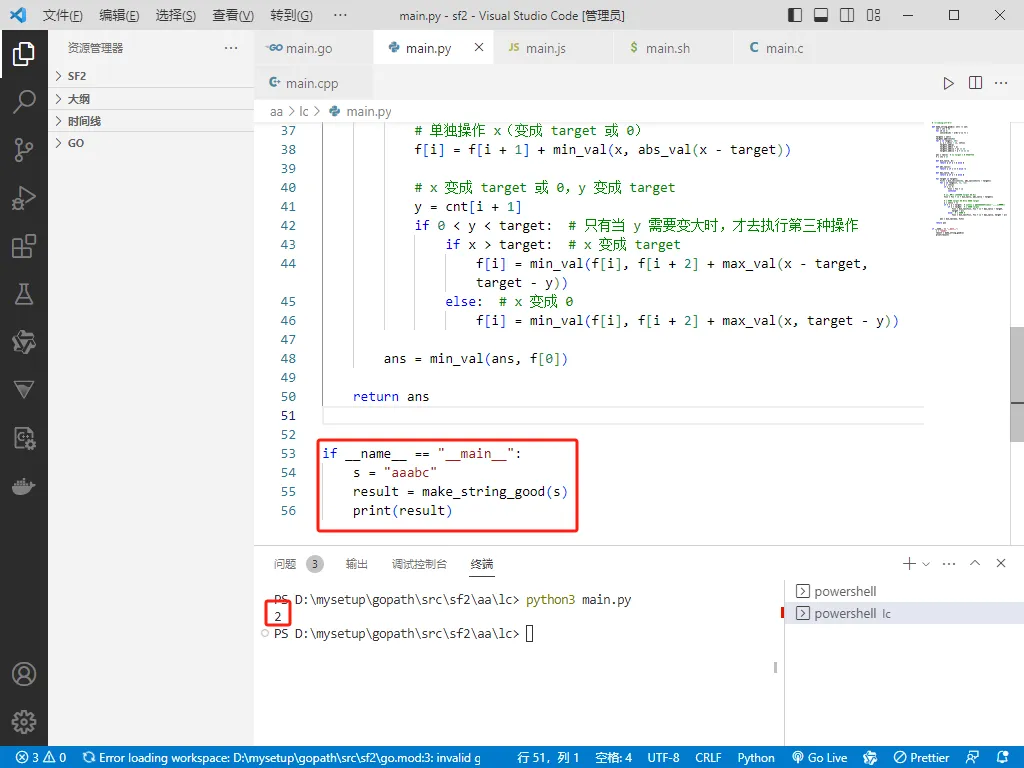Change encoding via UTF-8 indicator
The image size is (1024, 768).
tap(663, 758)
